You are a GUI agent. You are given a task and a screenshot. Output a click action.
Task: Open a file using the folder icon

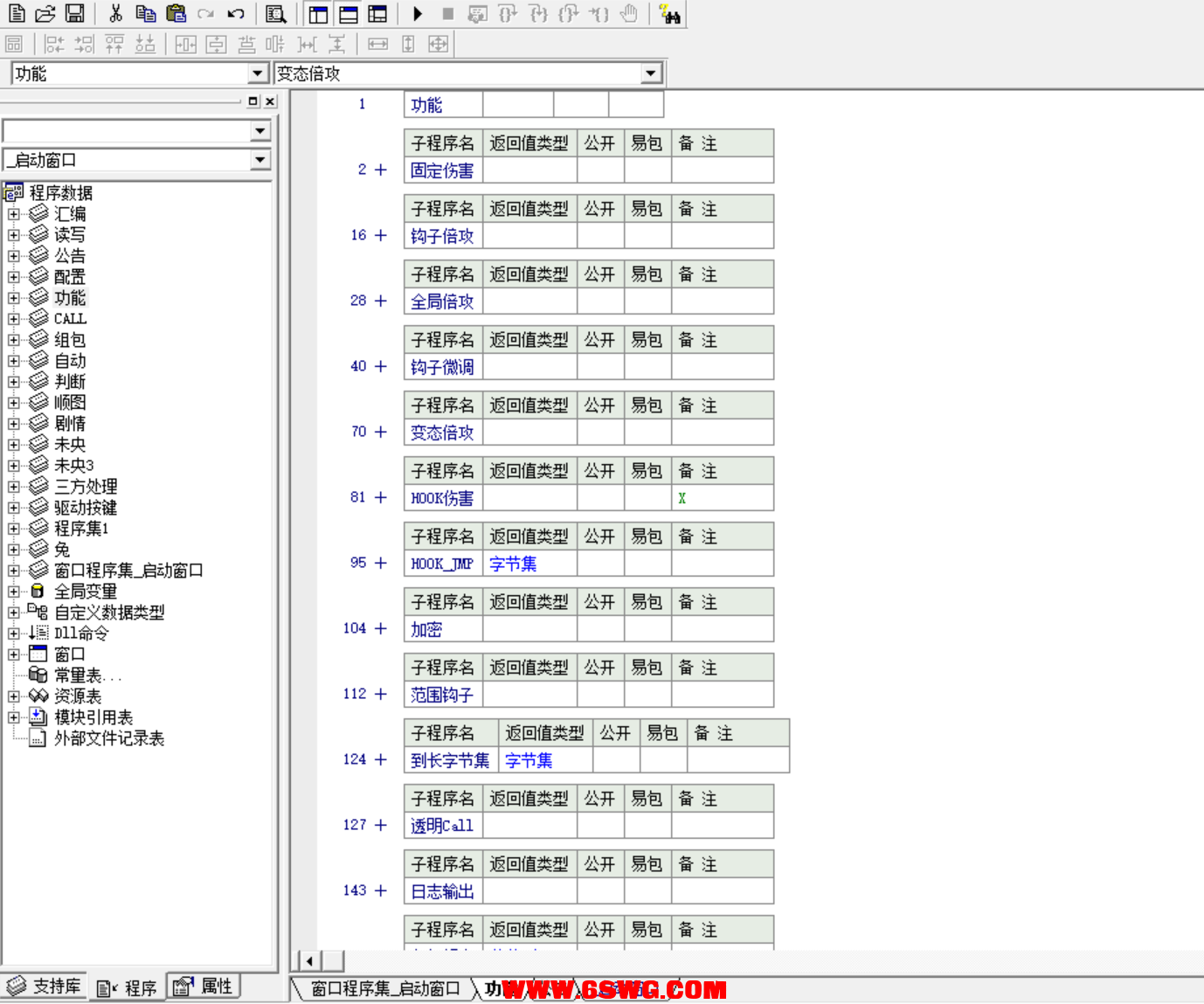click(45, 13)
